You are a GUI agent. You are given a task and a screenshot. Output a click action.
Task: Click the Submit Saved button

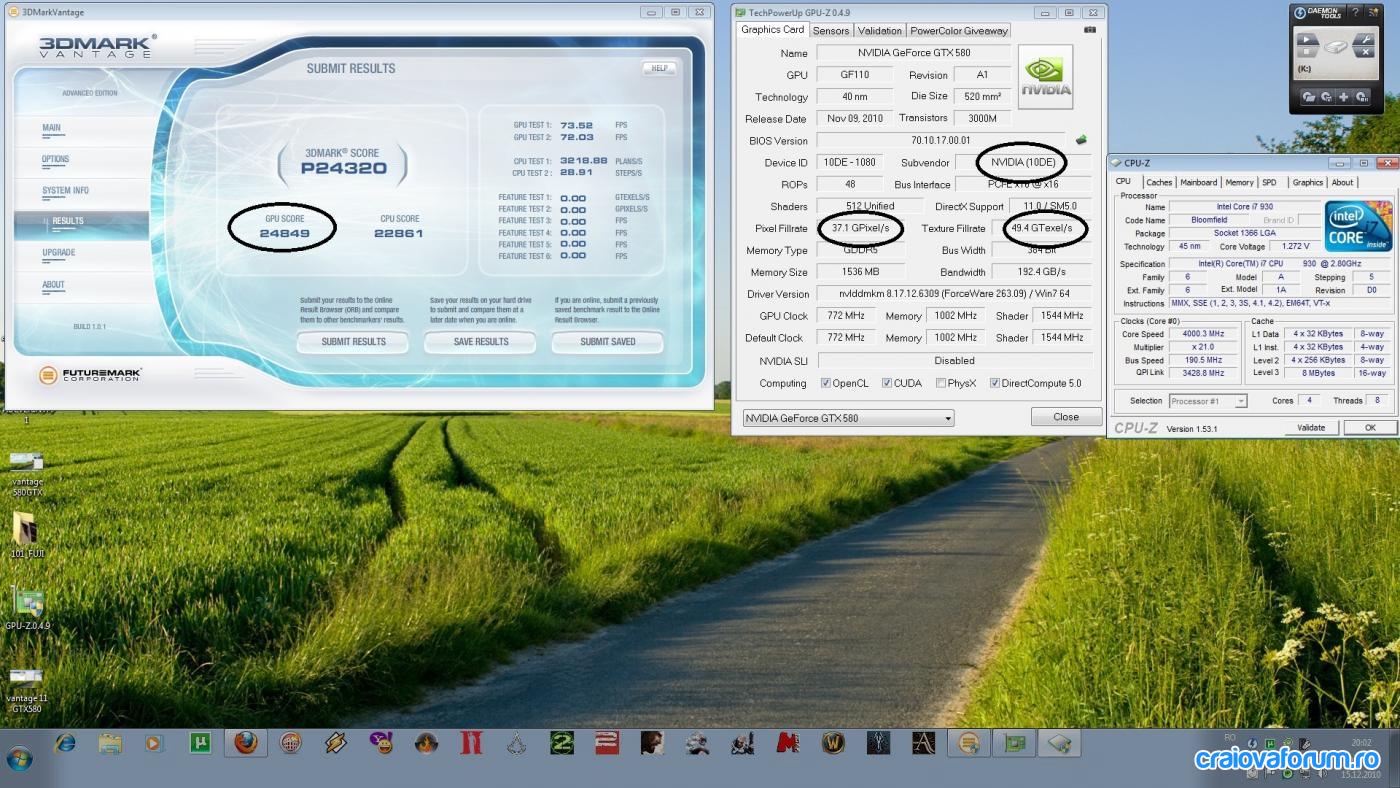pos(608,342)
